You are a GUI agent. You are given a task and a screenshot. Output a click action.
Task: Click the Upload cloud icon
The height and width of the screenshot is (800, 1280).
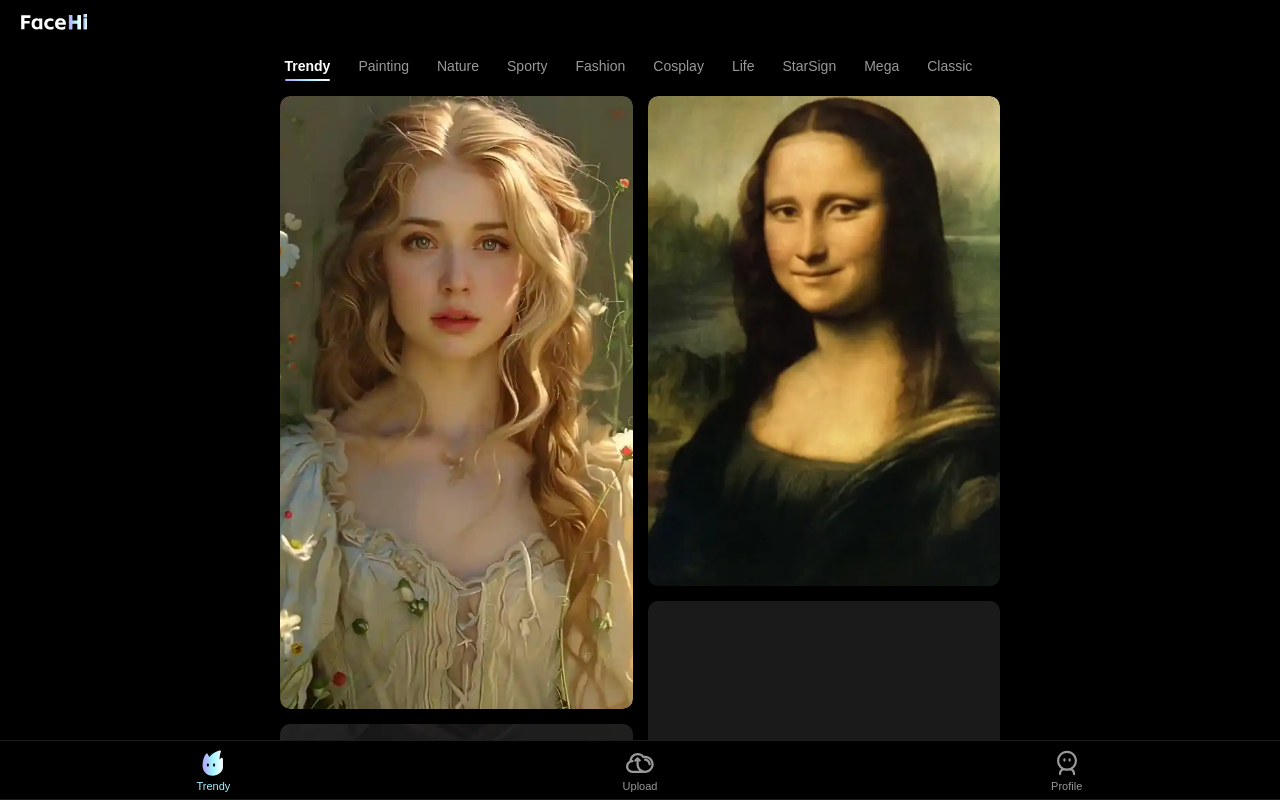[x=640, y=763]
